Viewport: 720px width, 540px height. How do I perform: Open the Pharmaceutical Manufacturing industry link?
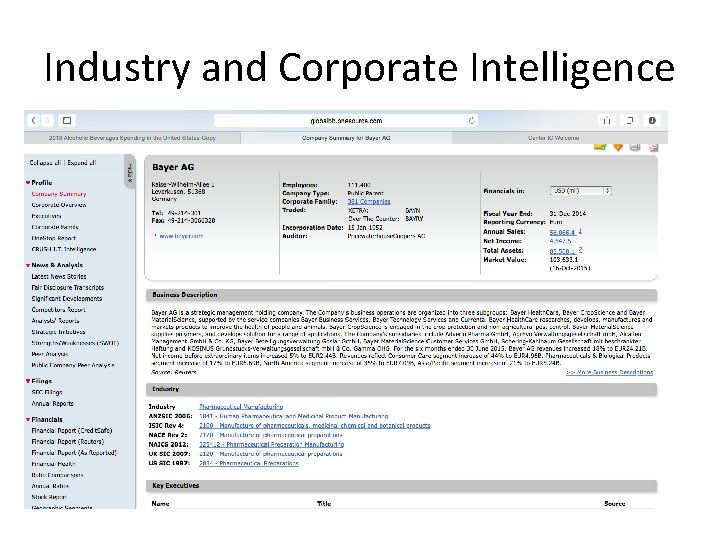pyautogui.click(x=241, y=407)
